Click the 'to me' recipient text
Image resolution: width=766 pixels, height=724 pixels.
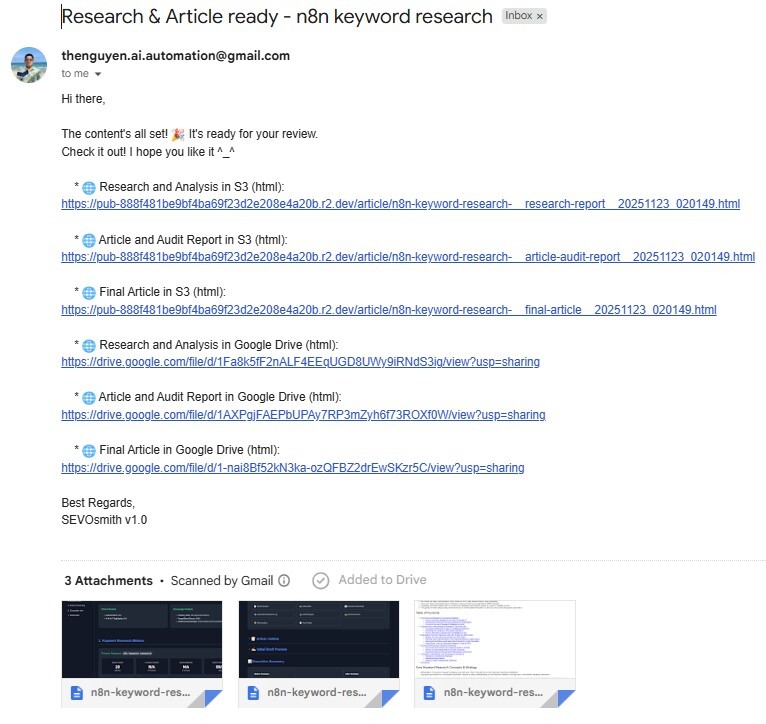coord(75,74)
